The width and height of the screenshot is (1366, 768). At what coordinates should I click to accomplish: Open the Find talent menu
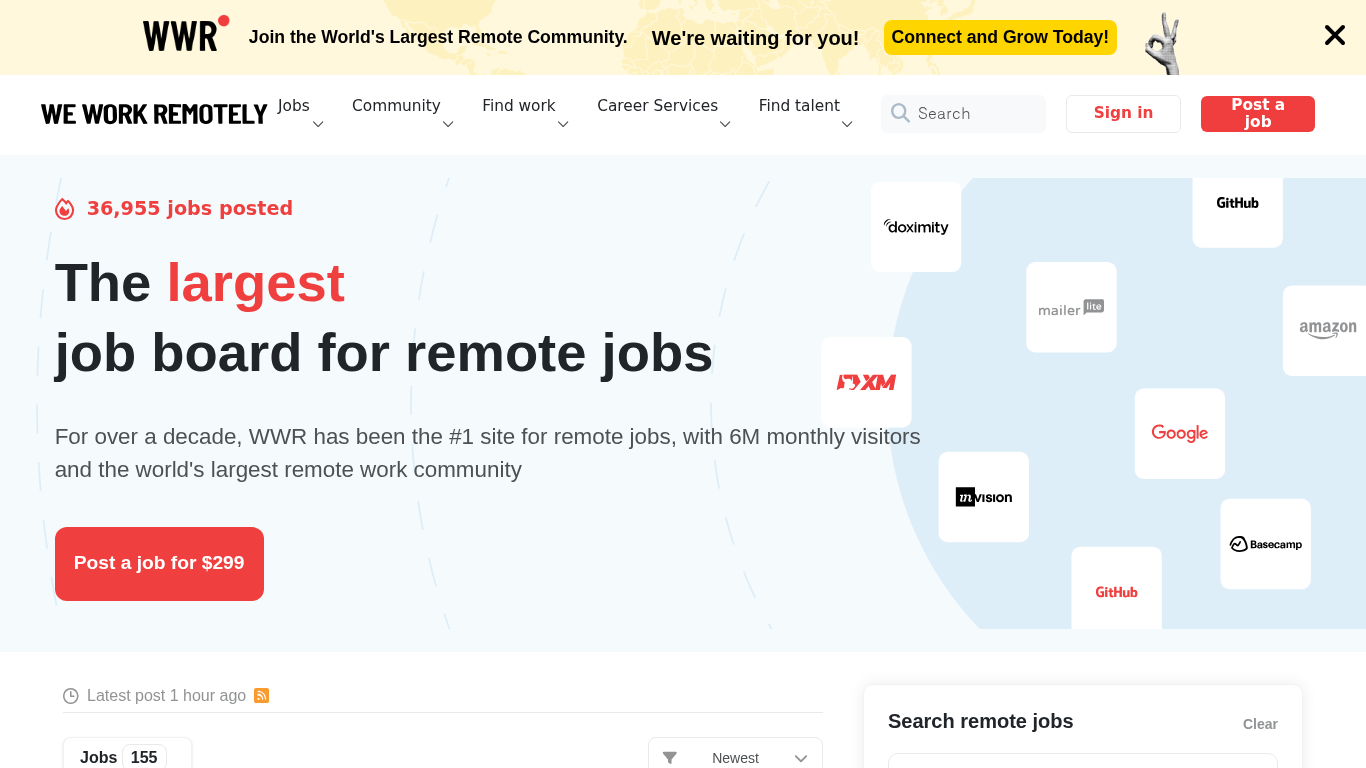(805, 112)
